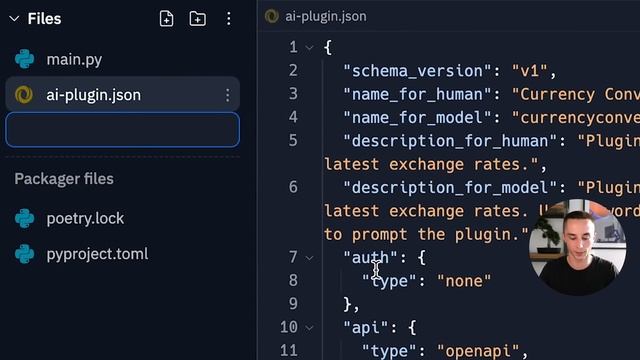Click the icon next to poetry.lock
640x360 pixels.
[24, 218]
